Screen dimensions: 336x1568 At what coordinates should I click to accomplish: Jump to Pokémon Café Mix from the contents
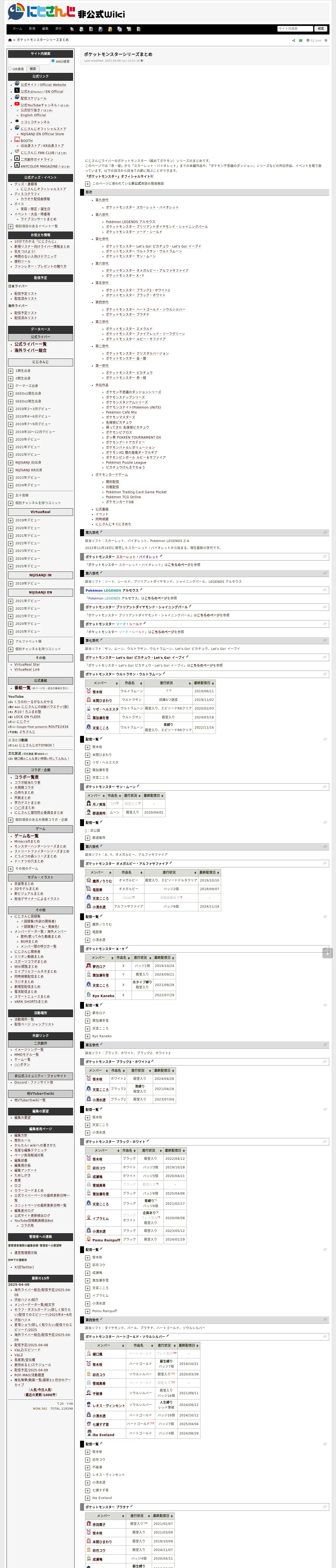click(121, 412)
